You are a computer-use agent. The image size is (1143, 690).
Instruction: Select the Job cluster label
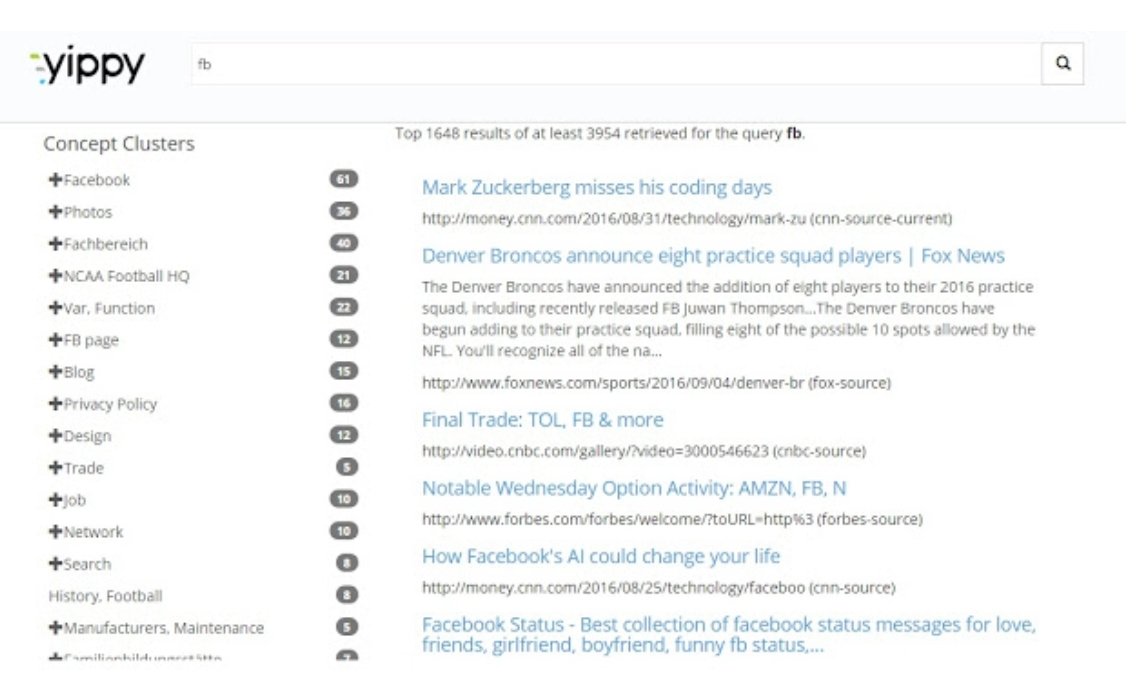point(74,501)
